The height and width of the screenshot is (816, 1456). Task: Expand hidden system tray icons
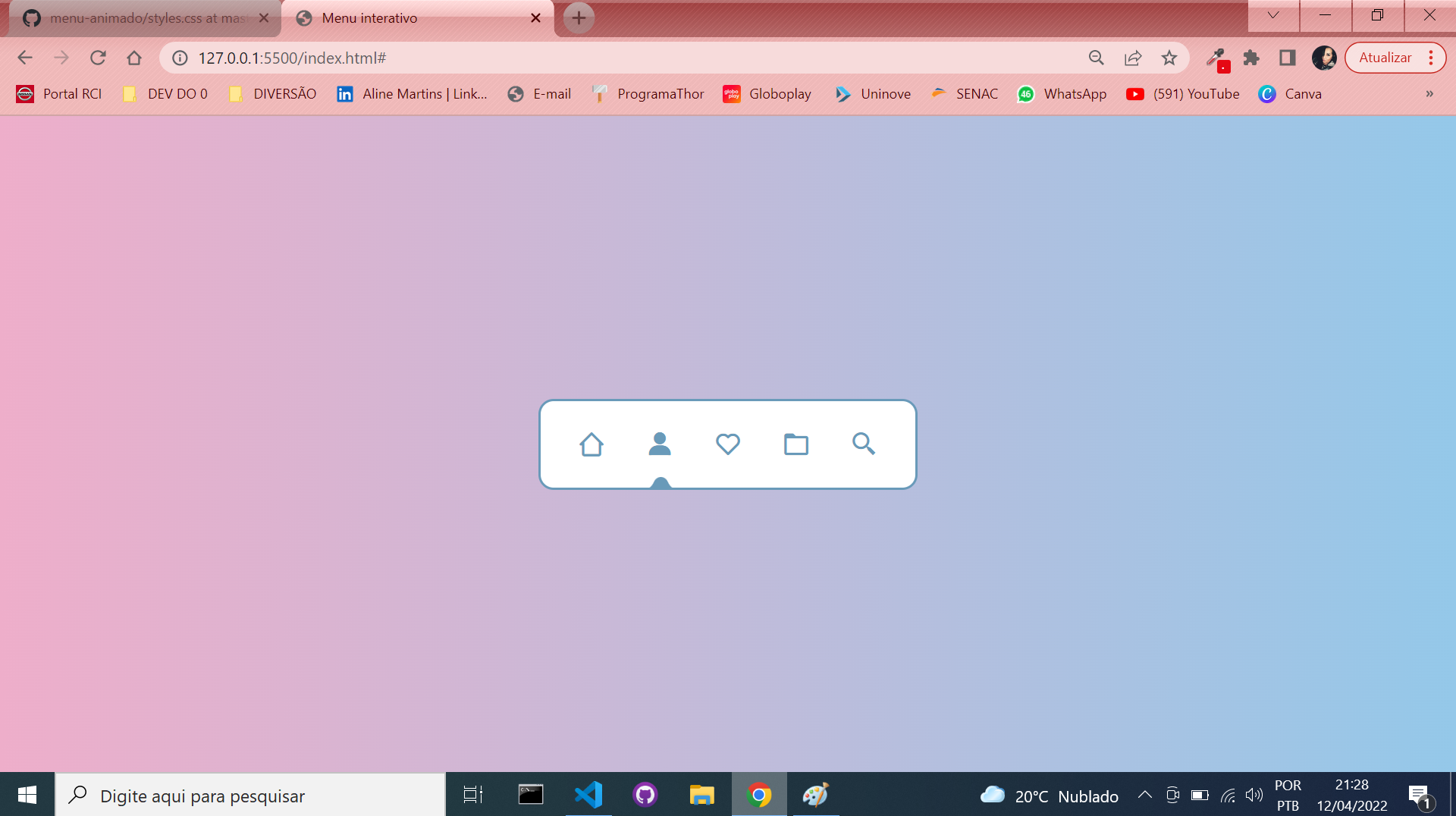[1144, 794]
